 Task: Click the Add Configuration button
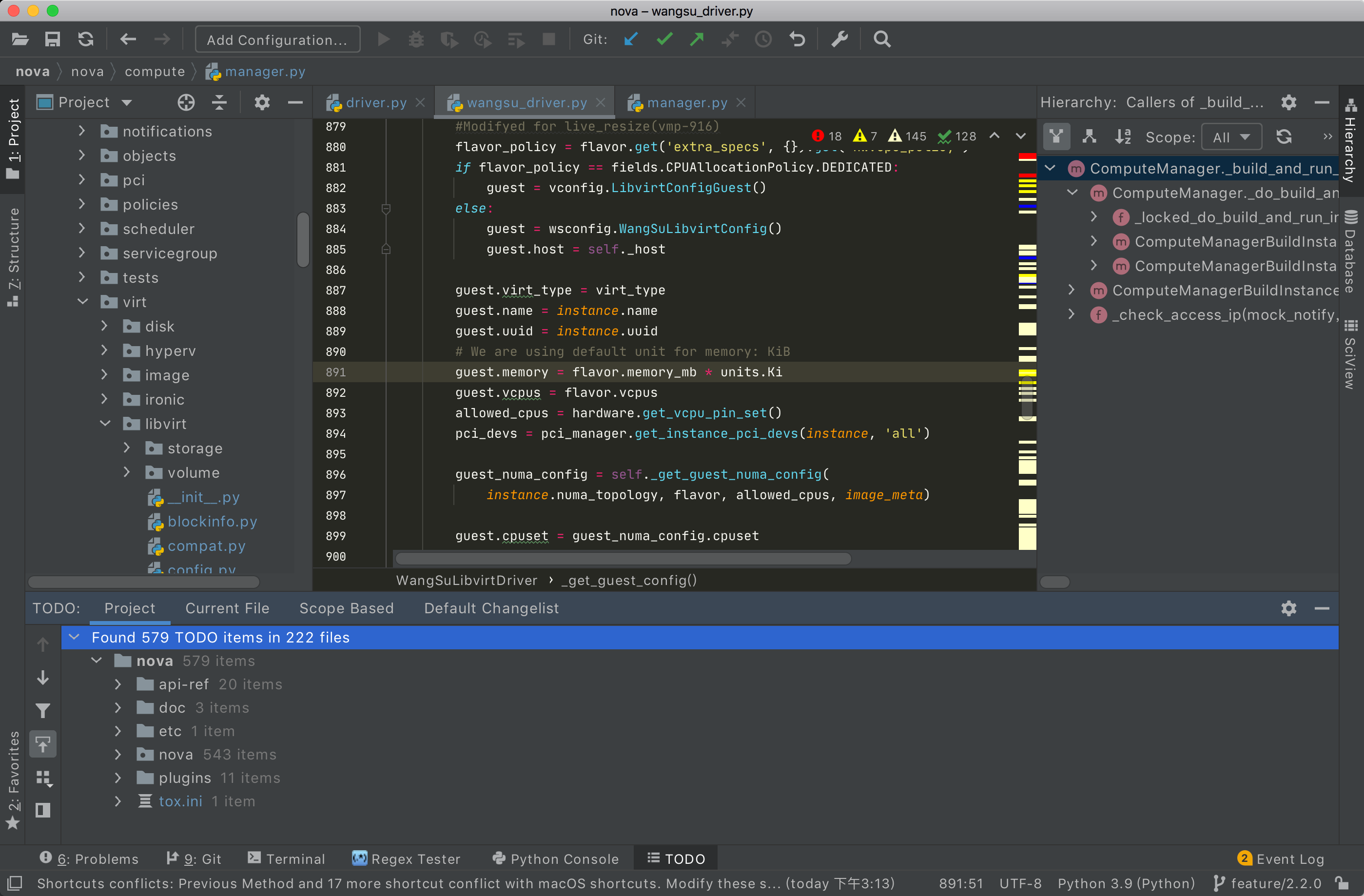click(x=277, y=39)
